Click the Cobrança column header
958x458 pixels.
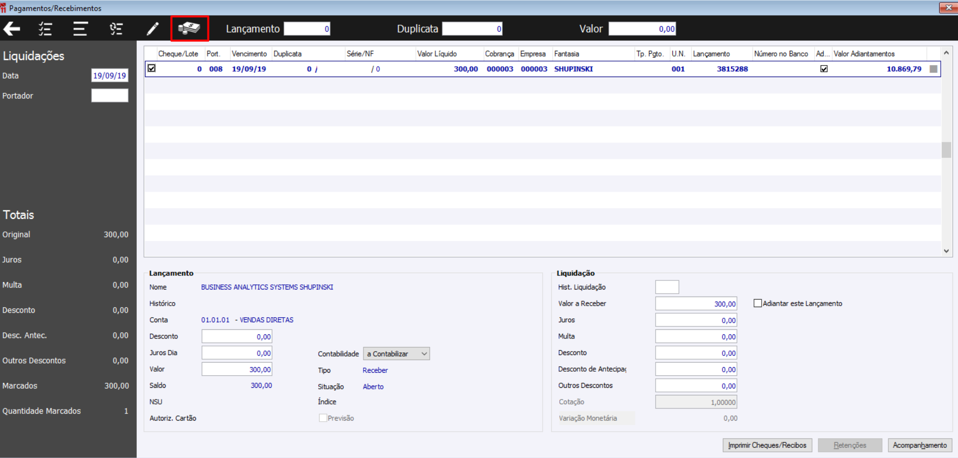click(500, 54)
